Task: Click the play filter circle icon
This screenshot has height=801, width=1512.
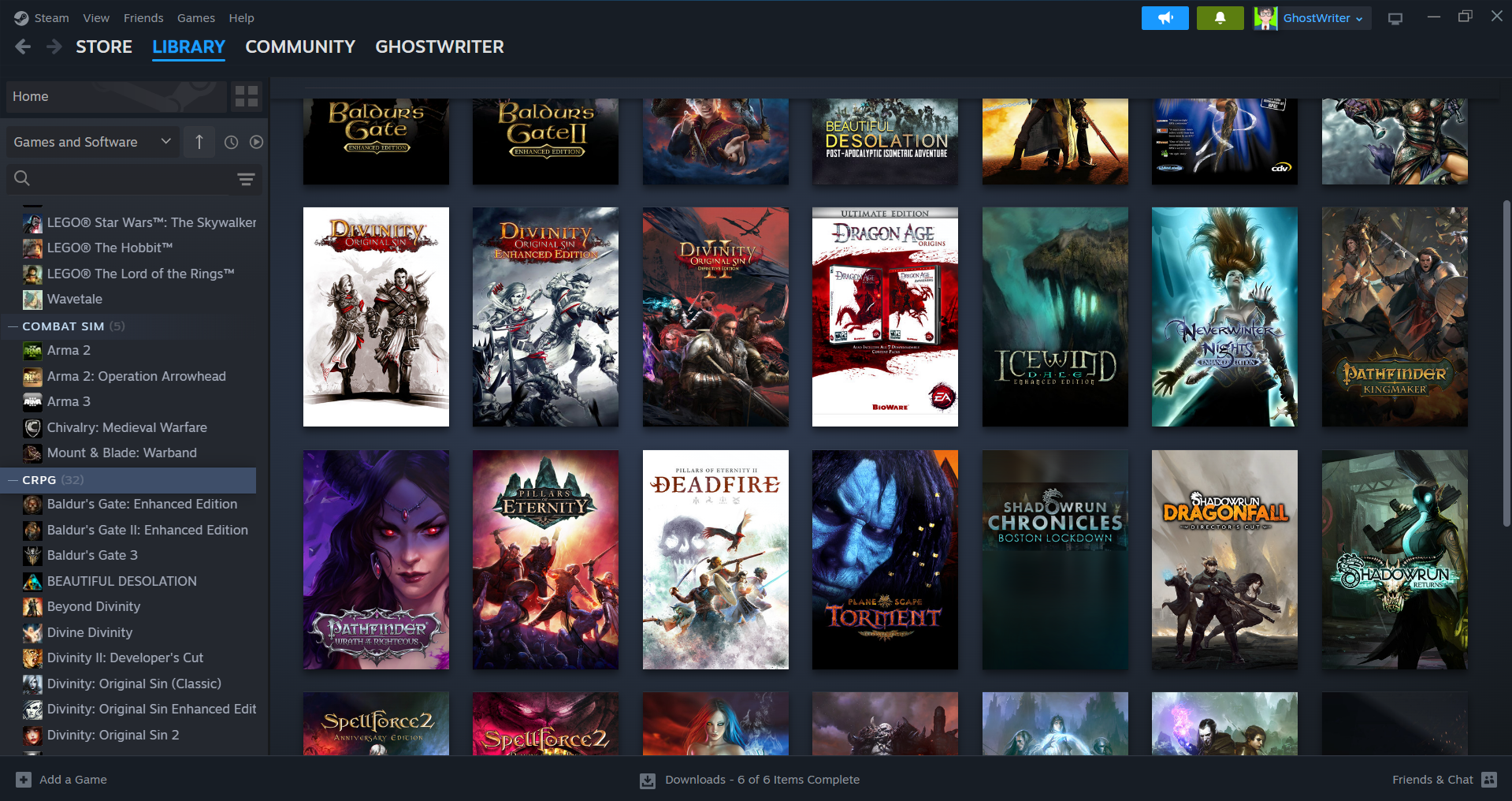Action: click(x=257, y=142)
